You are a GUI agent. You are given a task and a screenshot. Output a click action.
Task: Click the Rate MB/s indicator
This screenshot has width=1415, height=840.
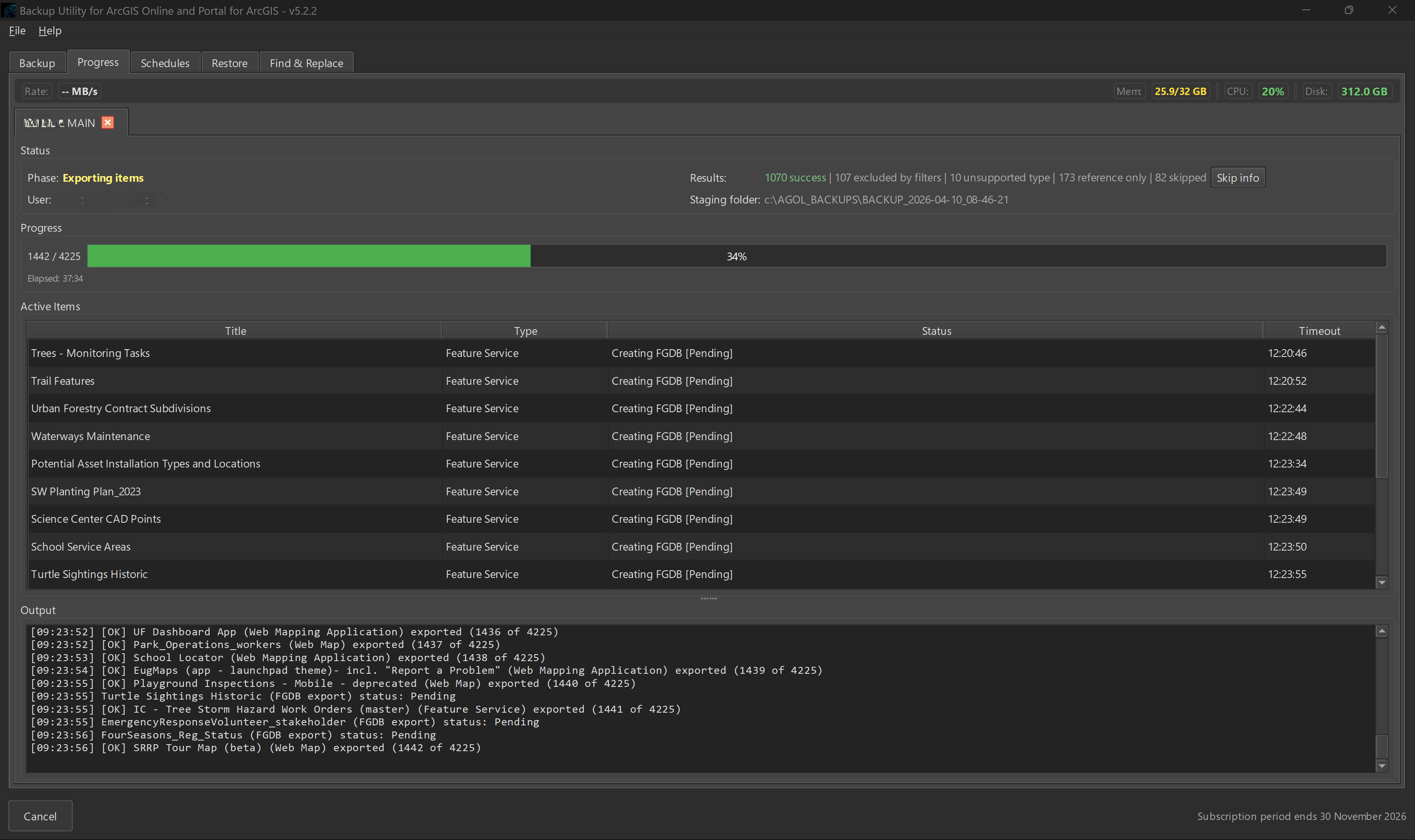click(79, 90)
